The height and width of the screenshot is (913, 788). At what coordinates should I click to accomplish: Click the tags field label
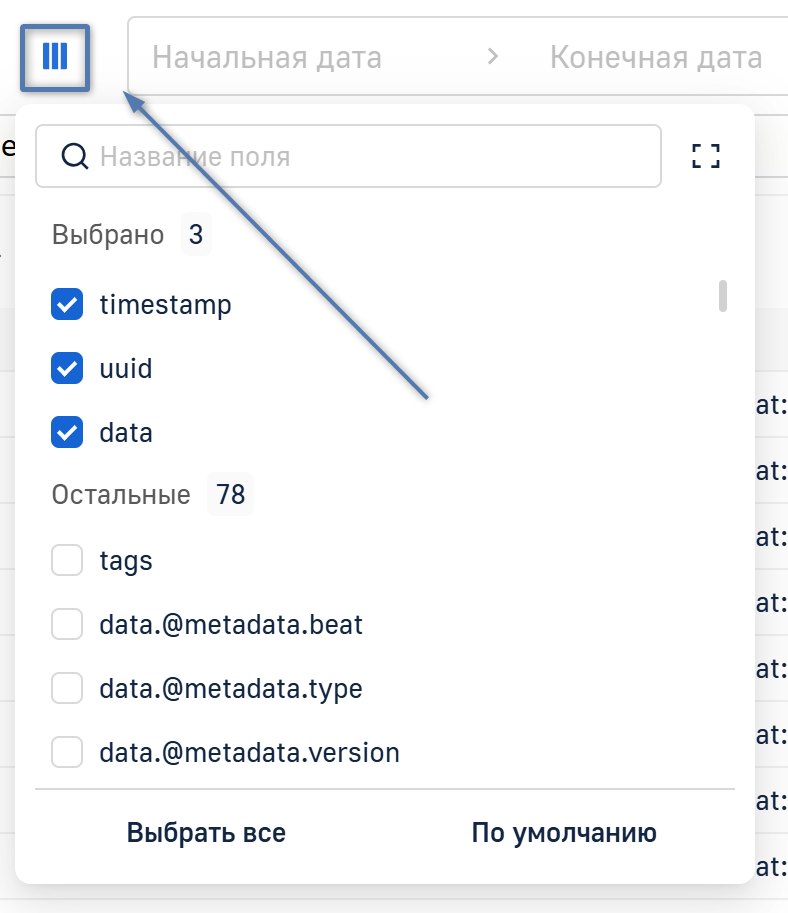click(126, 561)
